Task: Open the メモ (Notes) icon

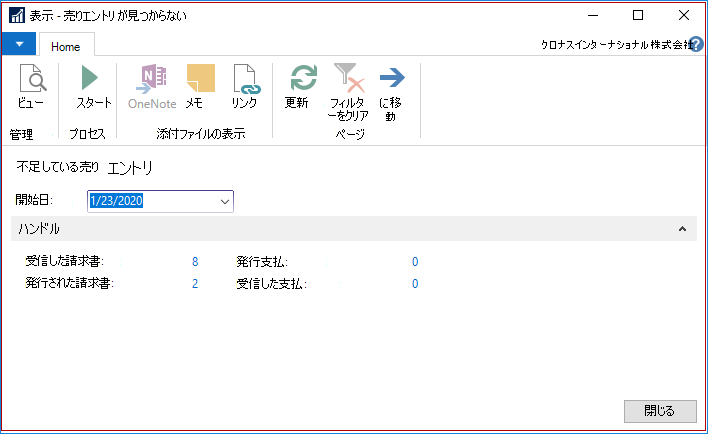Action: [x=200, y=79]
